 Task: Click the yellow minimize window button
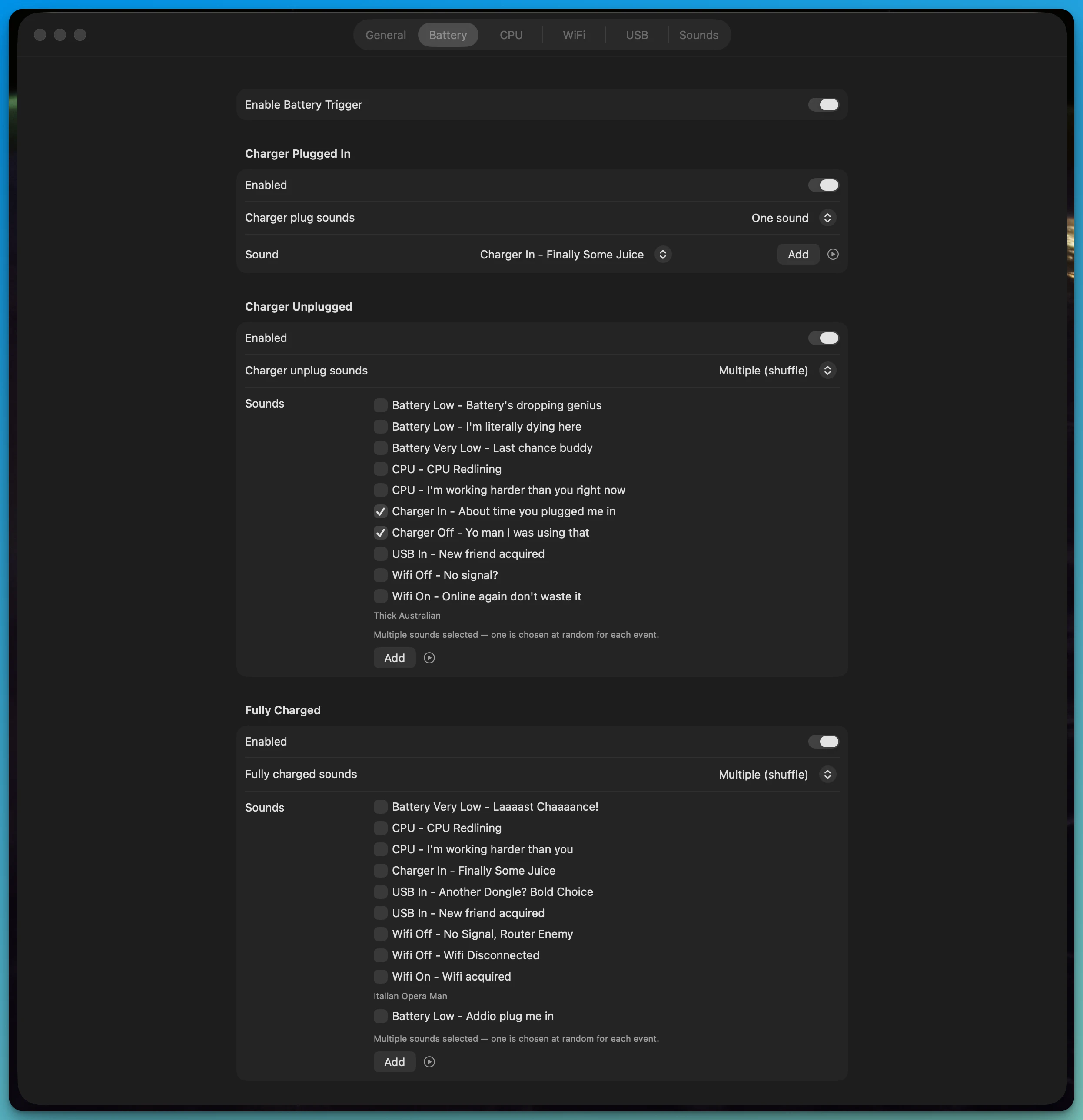coord(60,35)
